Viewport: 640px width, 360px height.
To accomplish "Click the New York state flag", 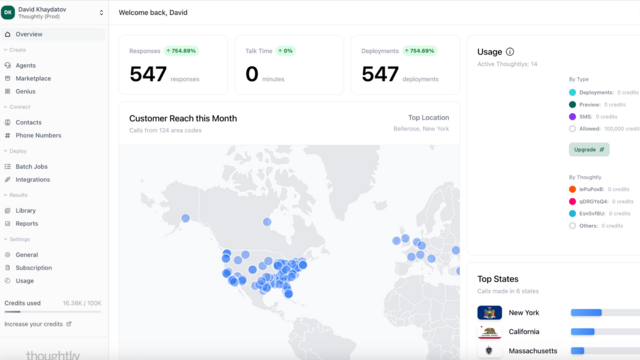I will 489,313.
